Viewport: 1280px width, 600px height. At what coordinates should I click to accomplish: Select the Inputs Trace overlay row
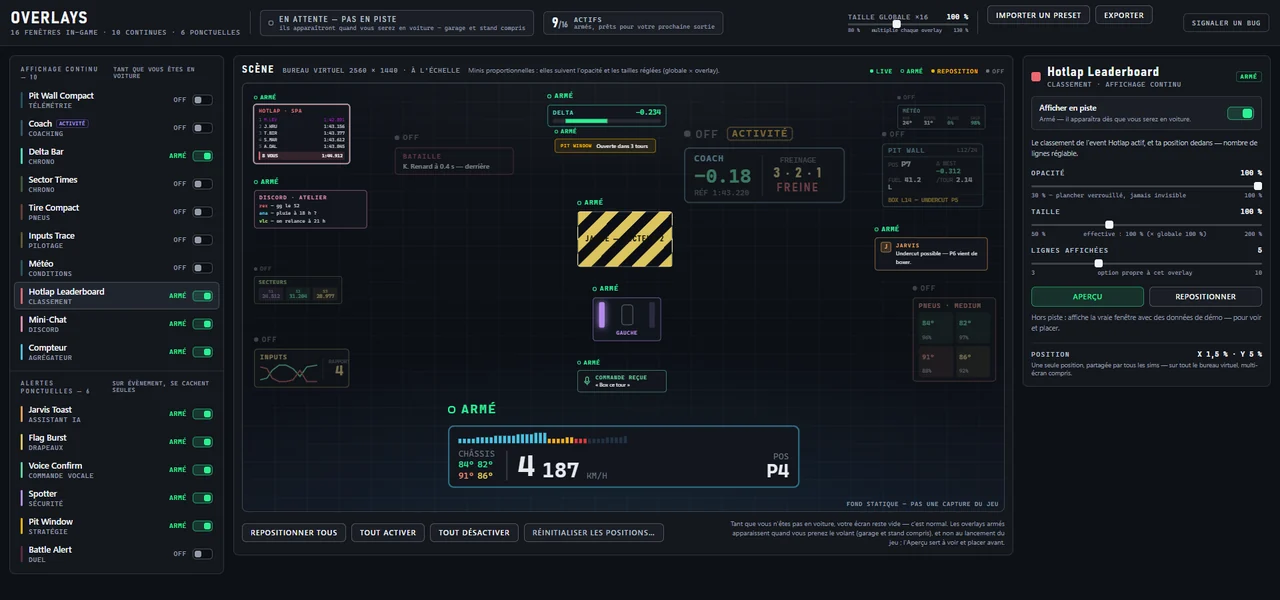pos(117,240)
